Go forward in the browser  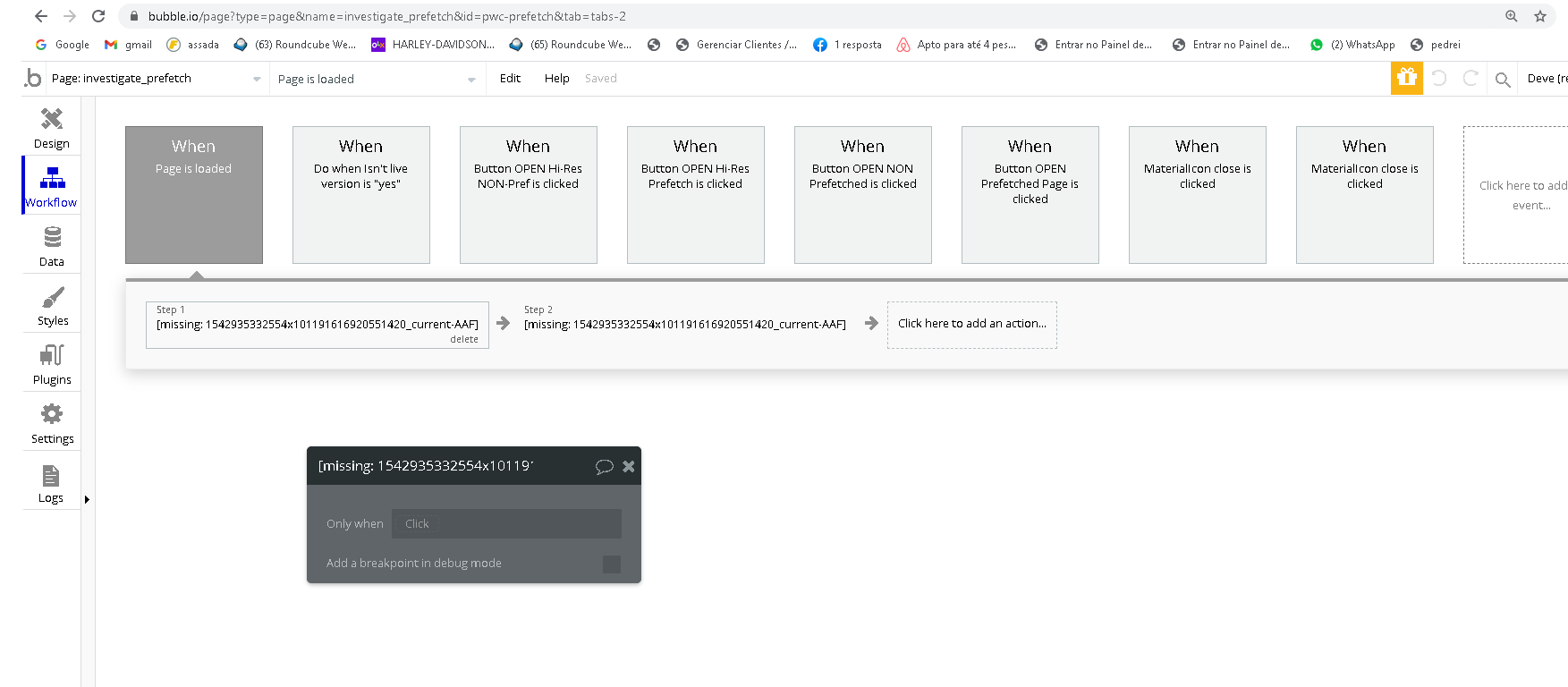tap(70, 16)
